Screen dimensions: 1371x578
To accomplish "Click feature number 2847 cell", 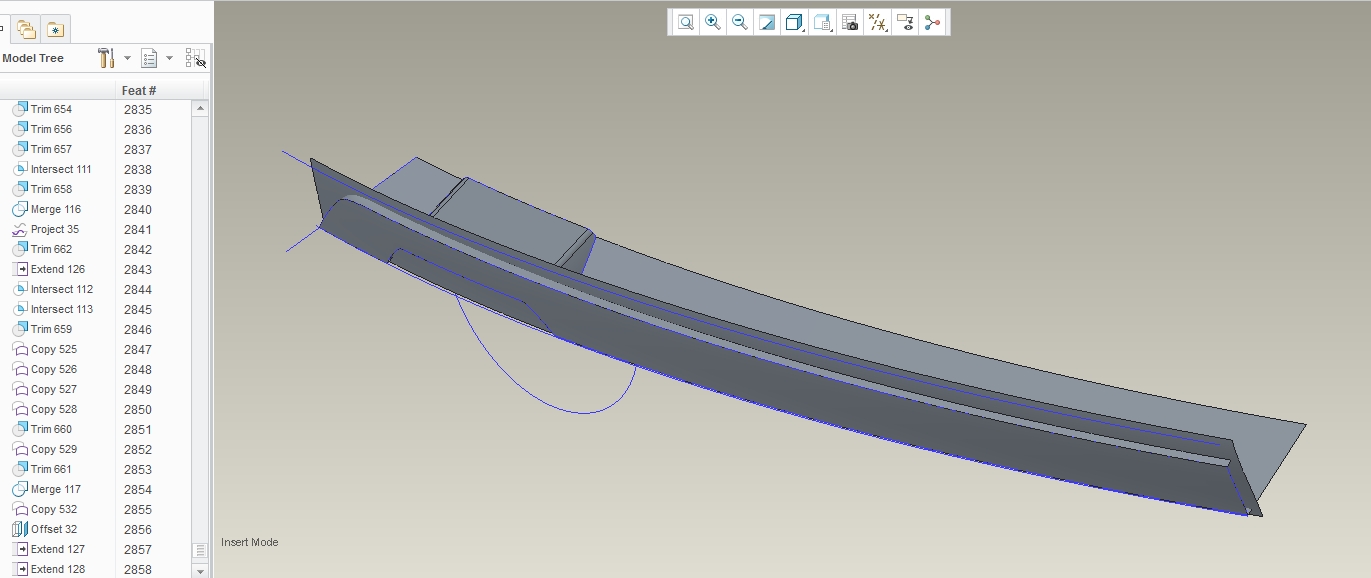I will pos(138,350).
